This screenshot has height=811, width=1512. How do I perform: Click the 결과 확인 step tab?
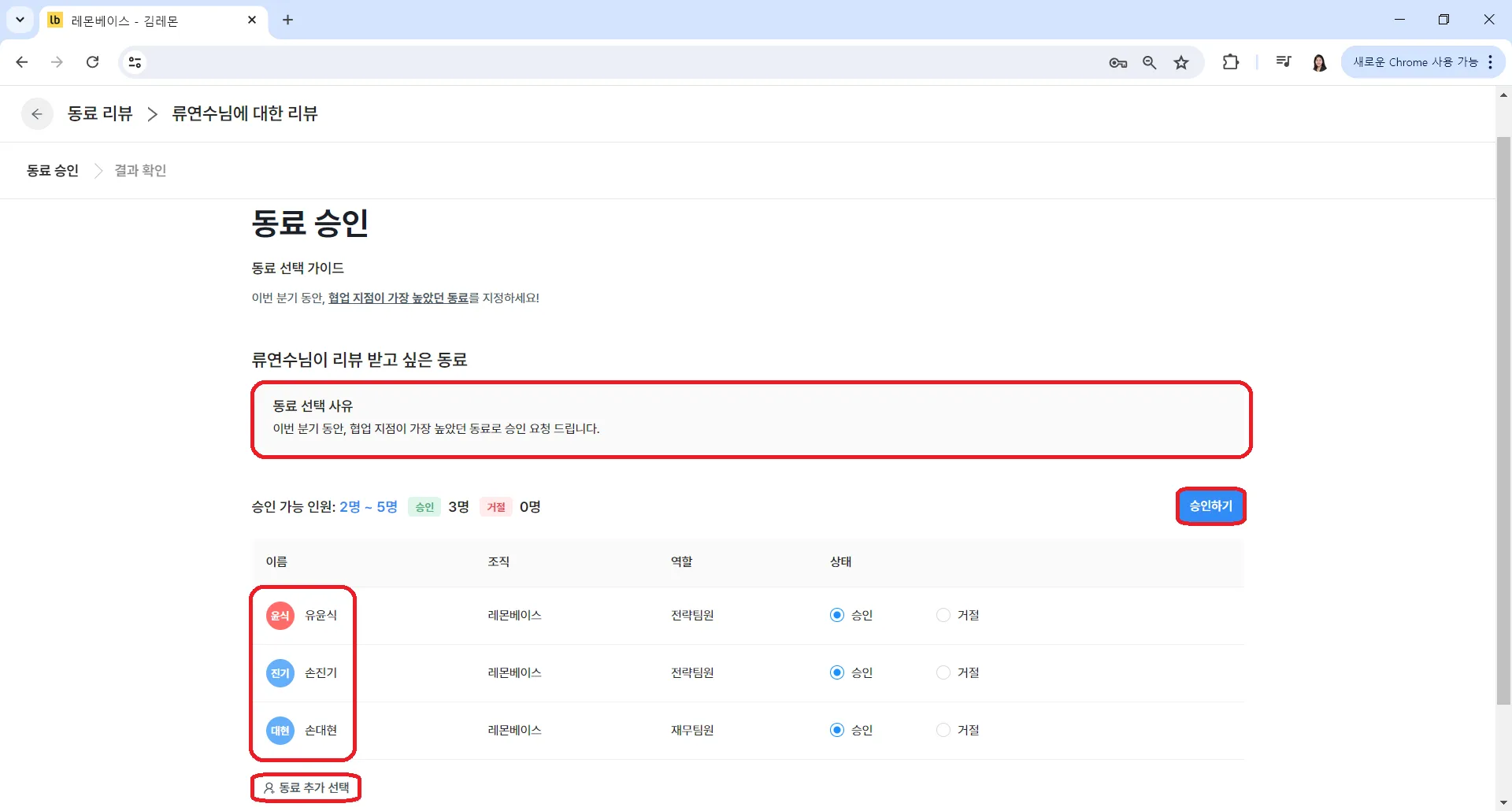click(140, 171)
